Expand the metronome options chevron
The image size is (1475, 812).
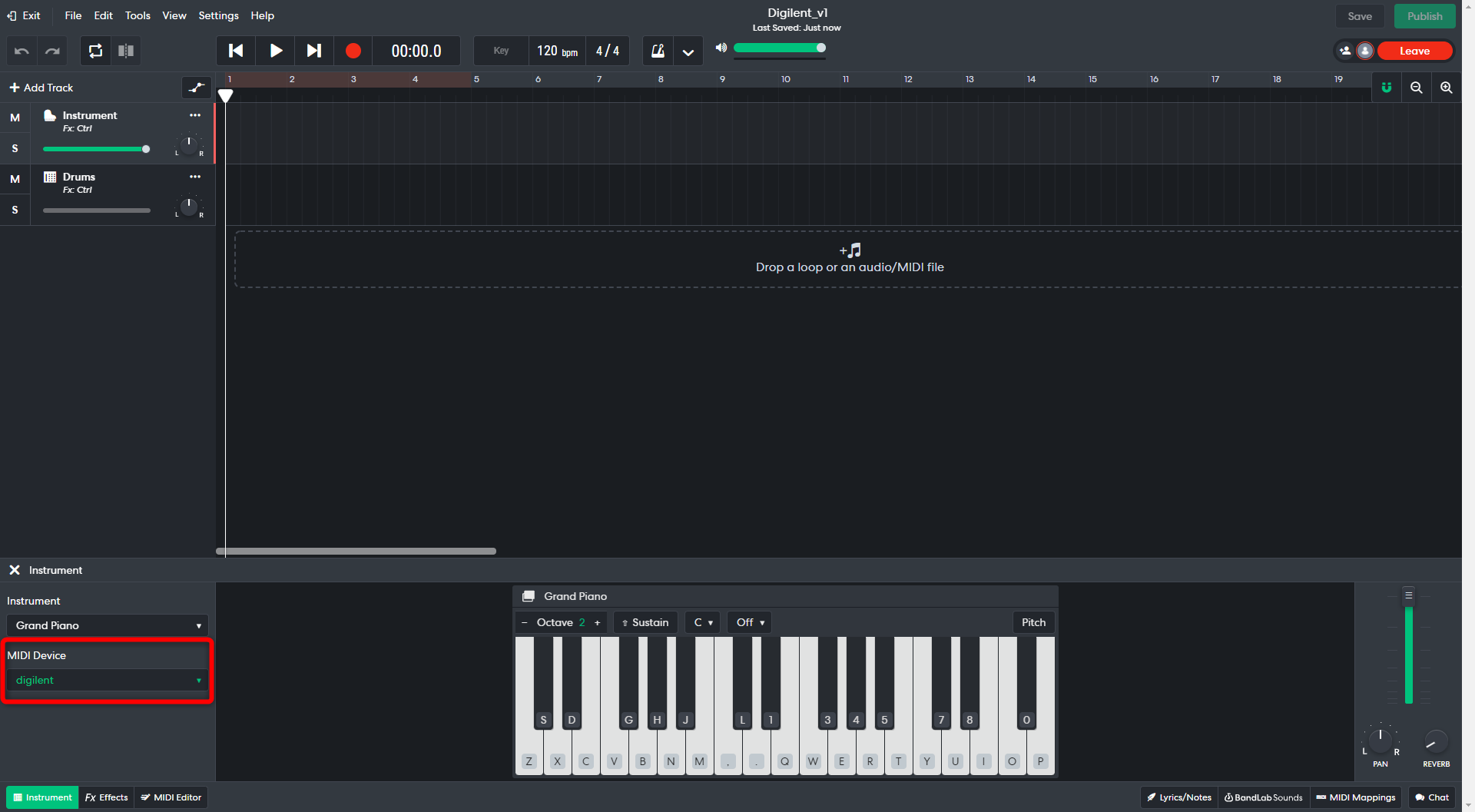pyautogui.click(x=688, y=51)
